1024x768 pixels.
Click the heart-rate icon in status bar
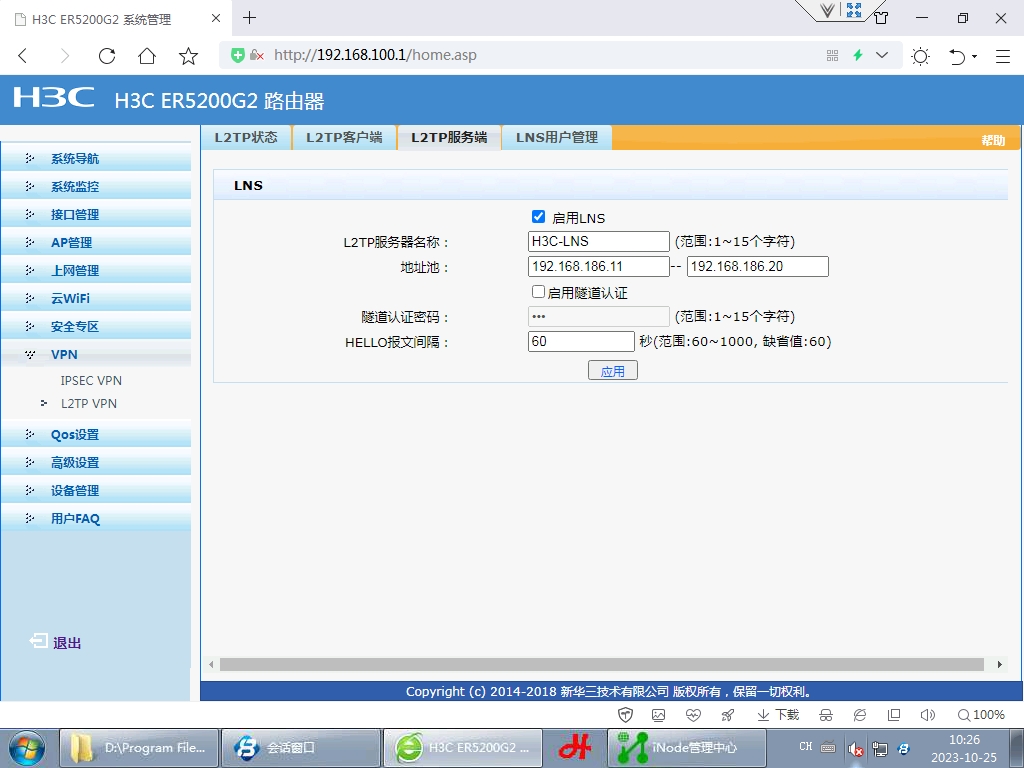click(x=693, y=715)
